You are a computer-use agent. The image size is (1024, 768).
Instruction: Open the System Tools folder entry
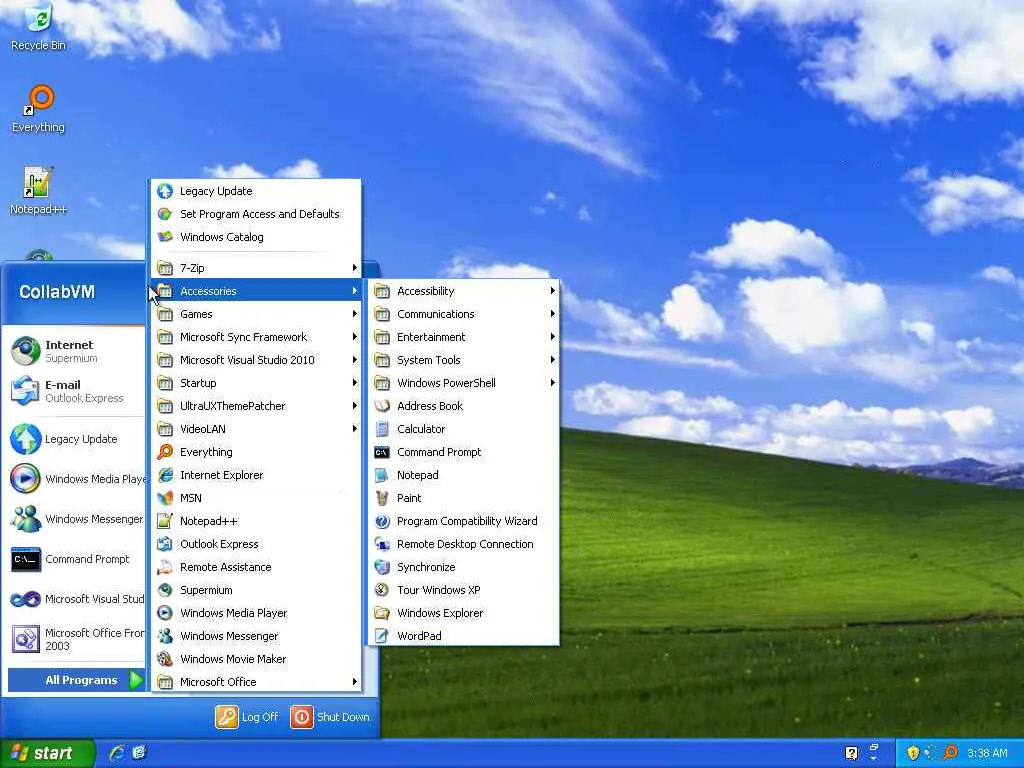464,360
